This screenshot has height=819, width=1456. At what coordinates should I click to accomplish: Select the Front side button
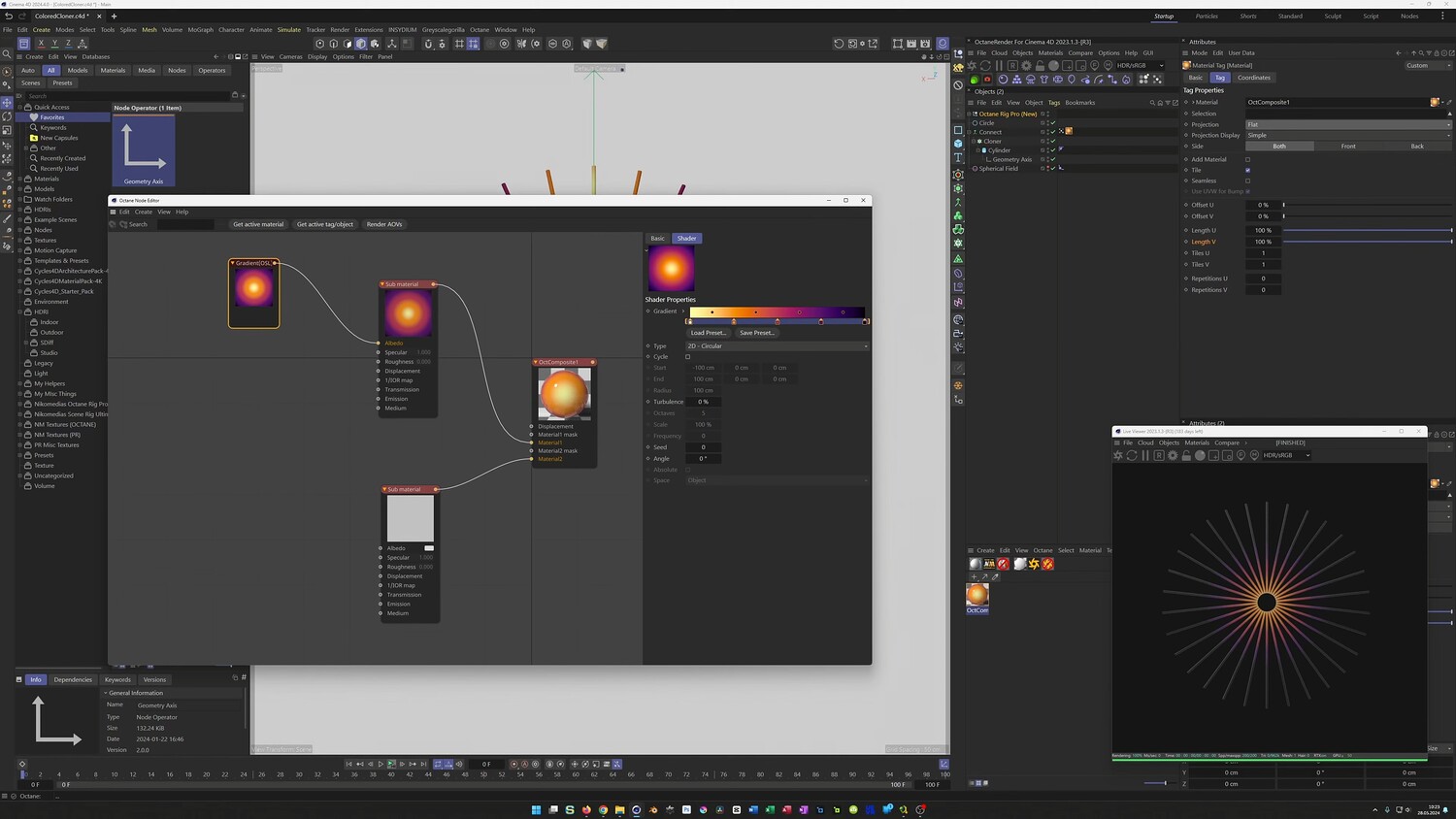tap(1348, 147)
